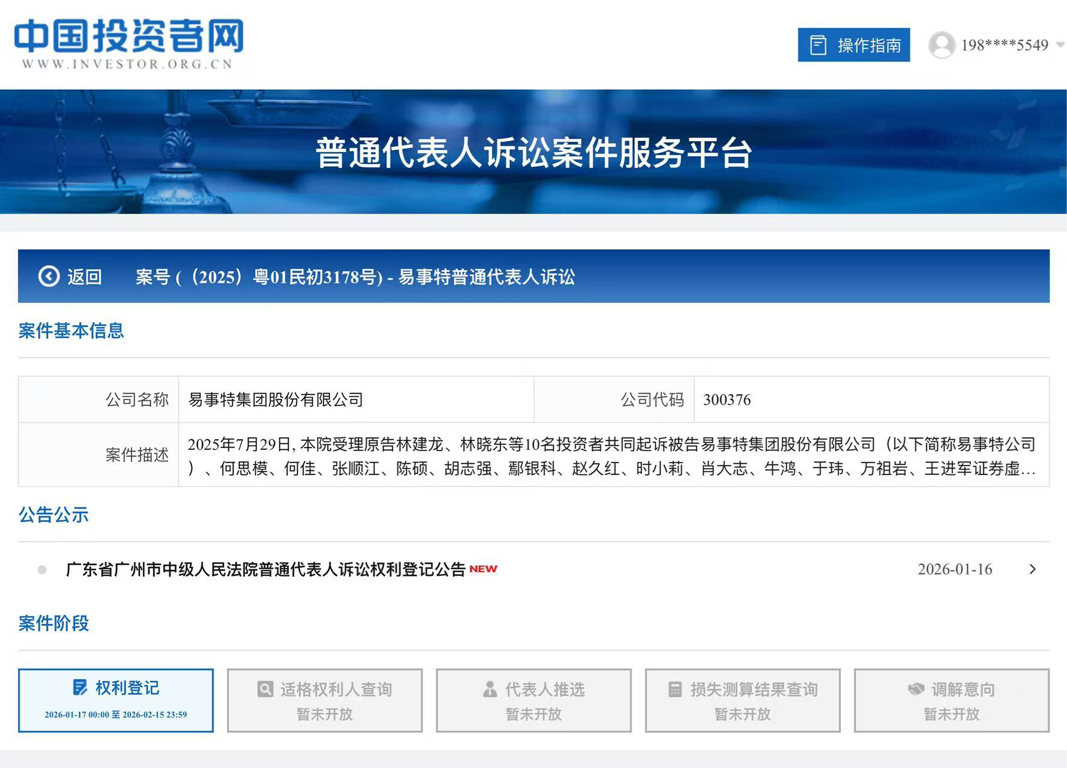This screenshot has height=768, width=1067.
Task: Click the handshake icon in 调解意向
Action: coord(916,689)
